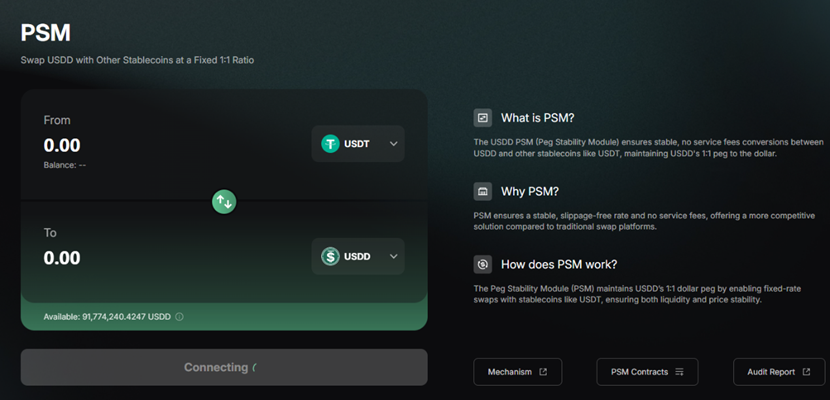Click the icon beside What is PSM?

tap(483, 118)
